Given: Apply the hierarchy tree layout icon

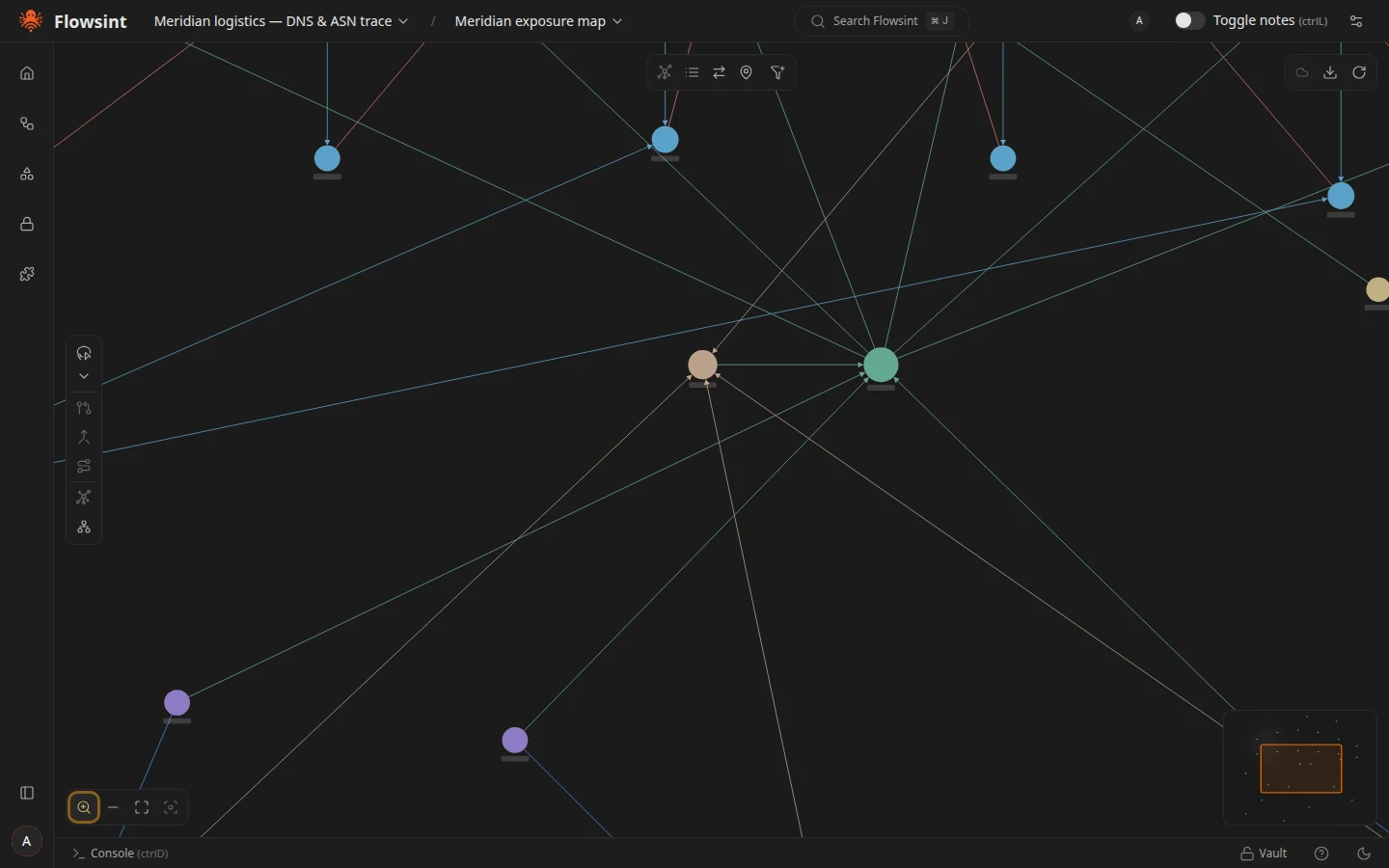Looking at the screenshot, I should tap(84, 528).
